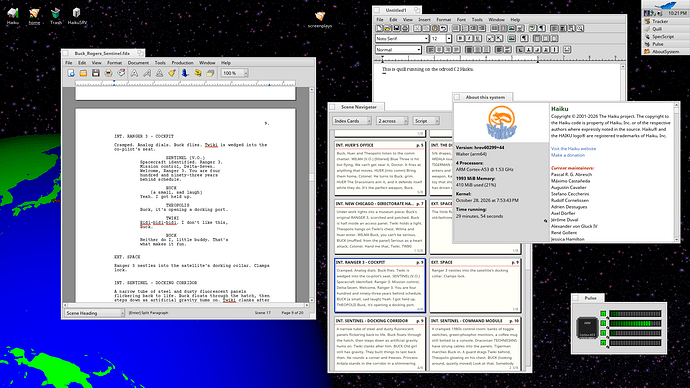Click the Print icon in Quill toolbar
The height and width of the screenshot is (388, 690).
[405, 29]
